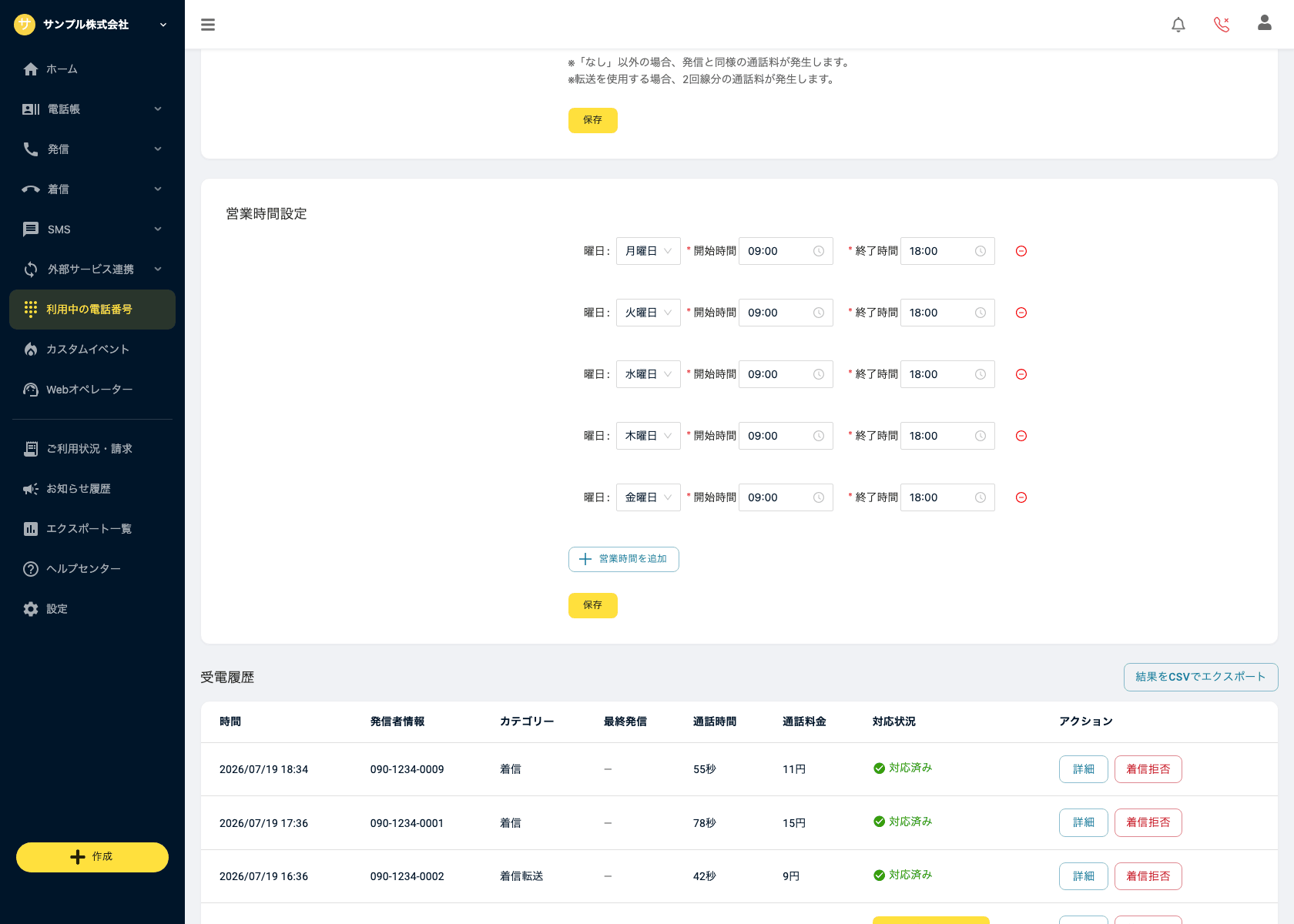This screenshot has width=1294, height=924.
Task: Go to 利用中の電話番号 page
Action: [x=92, y=310]
